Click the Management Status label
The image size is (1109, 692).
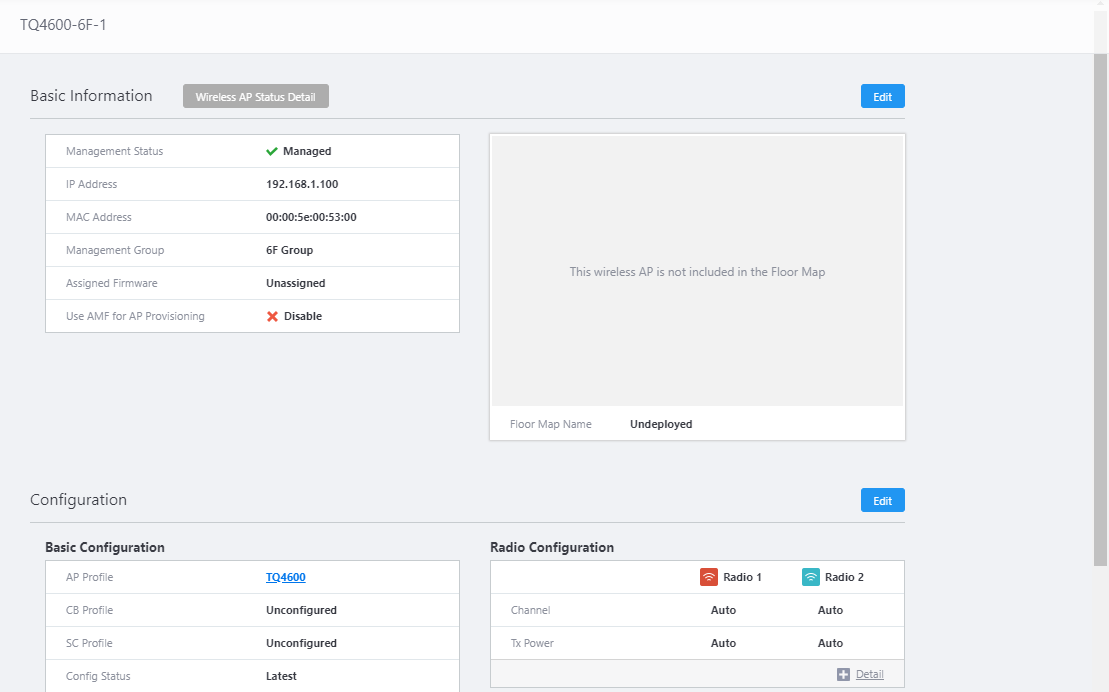(115, 151)
